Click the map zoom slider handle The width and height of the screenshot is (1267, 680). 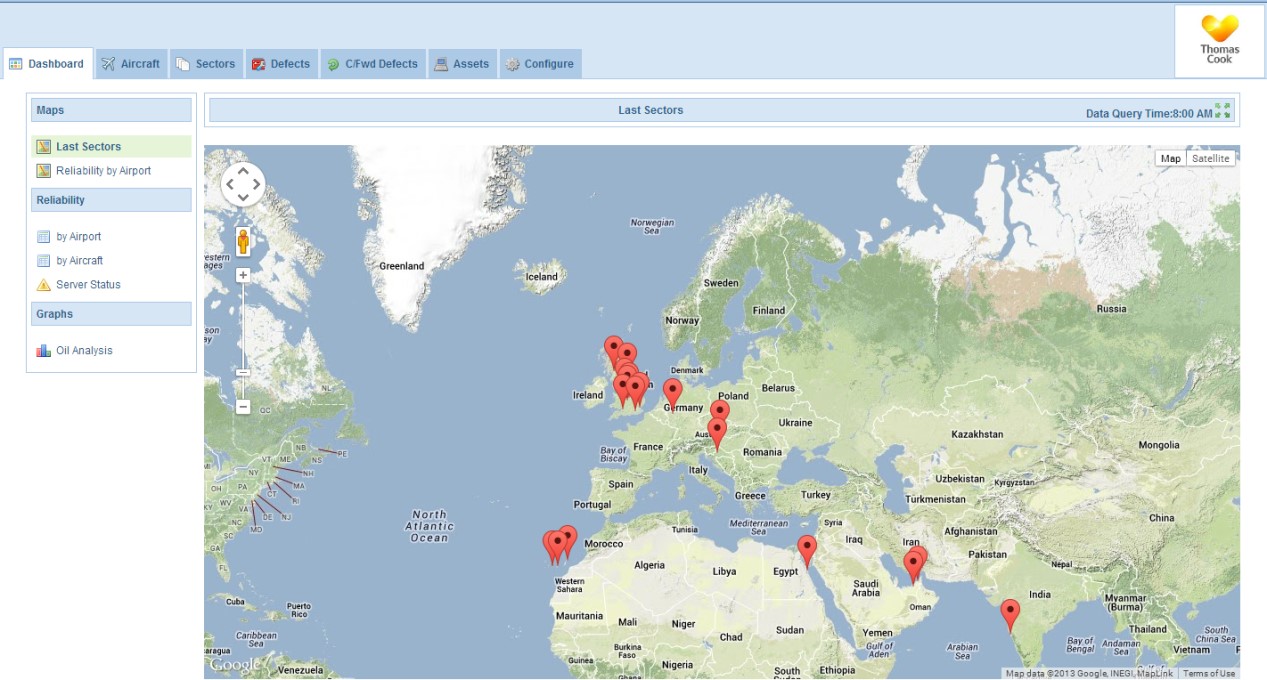coord(243,372)
